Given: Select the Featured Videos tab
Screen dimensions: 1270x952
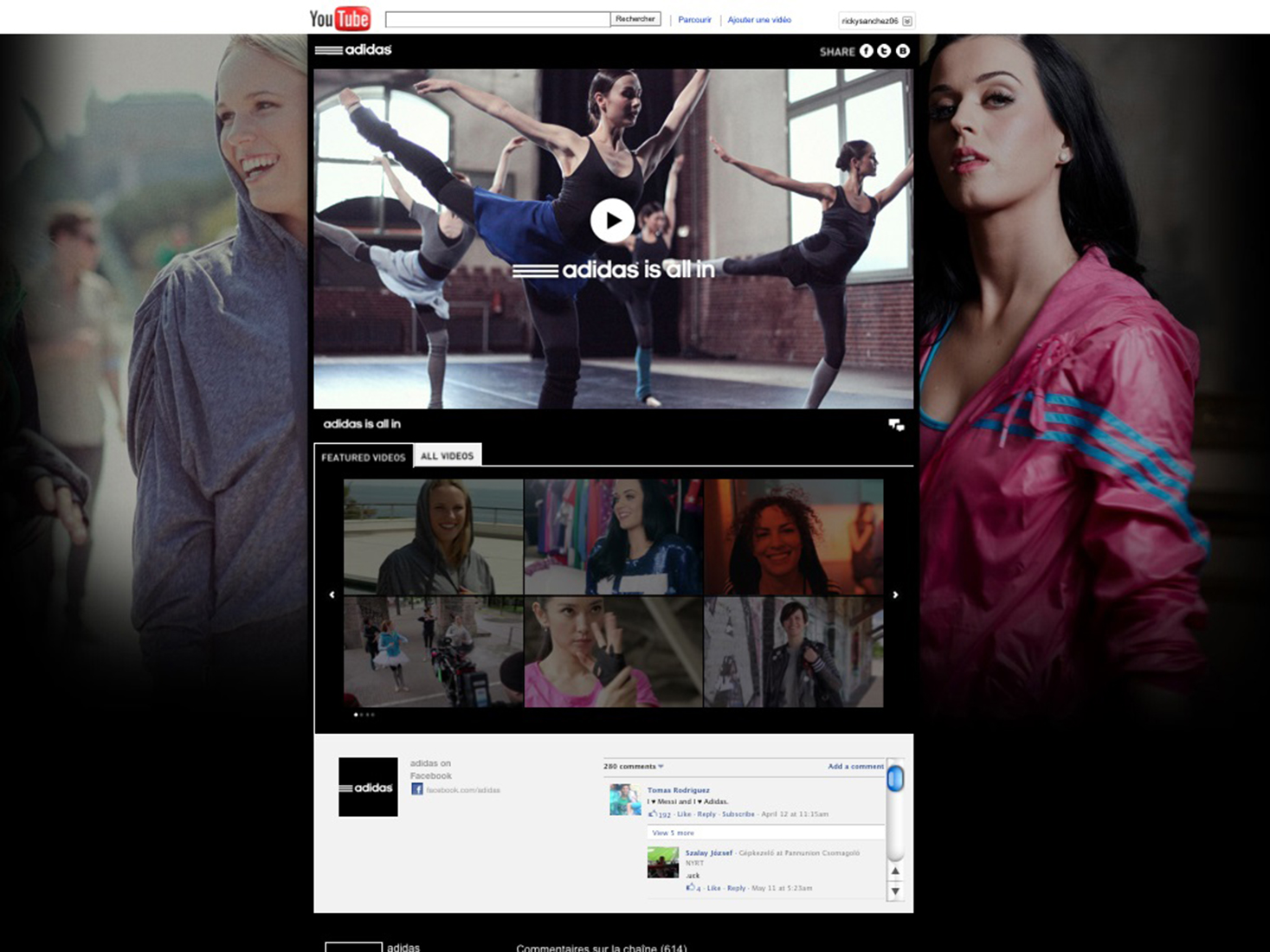Looking at the screenshot, I should (363, 457).
